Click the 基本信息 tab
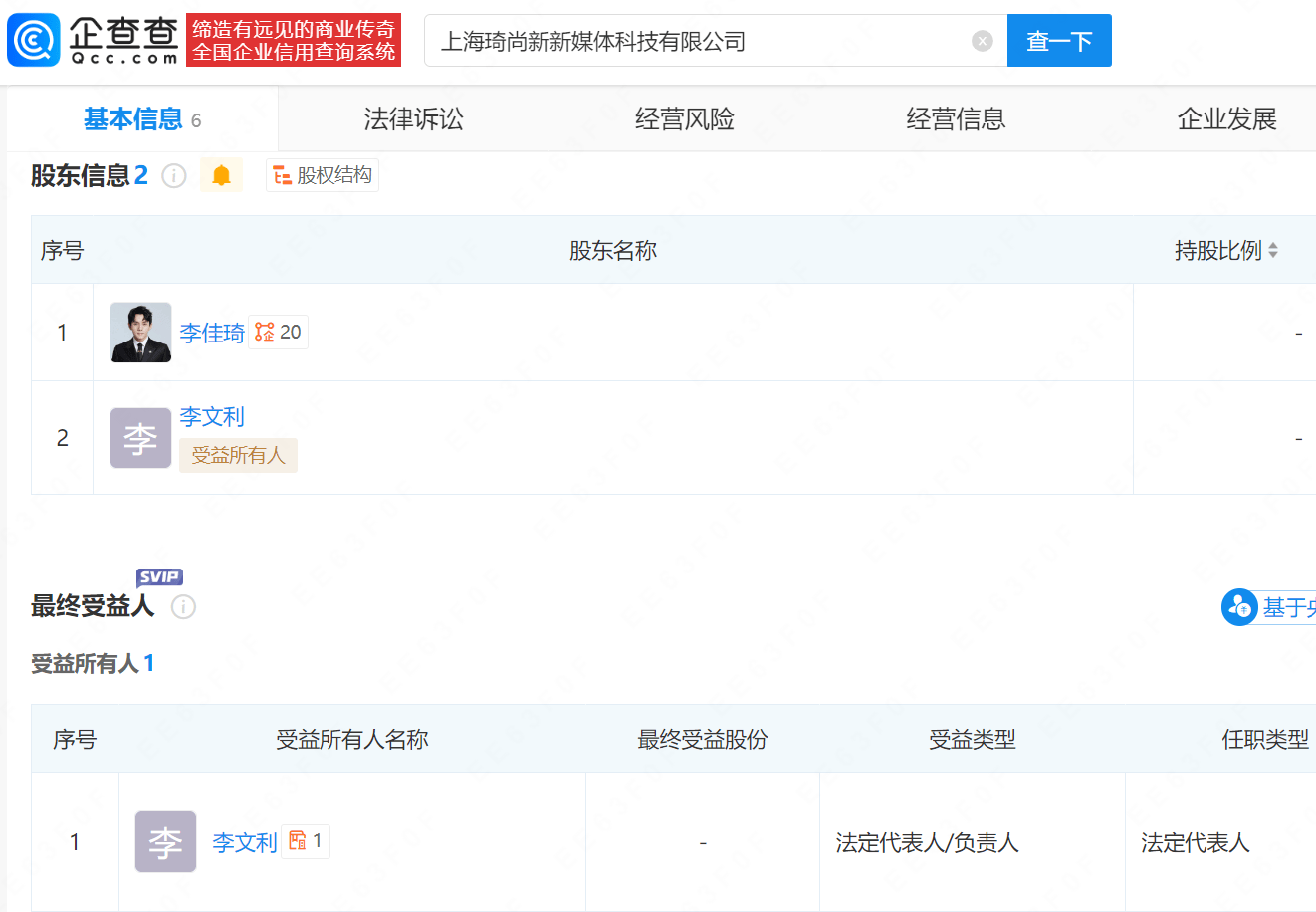The image size is (1316, 912). click(x=133, y=119)
